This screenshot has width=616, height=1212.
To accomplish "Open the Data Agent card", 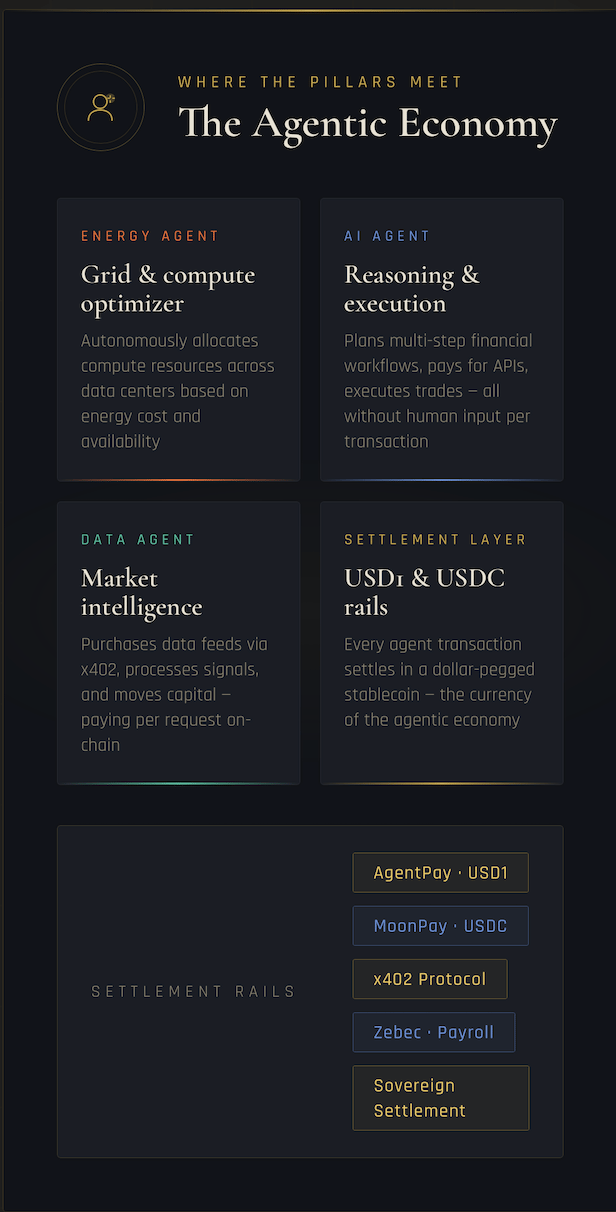I will (x=179, y=643).
